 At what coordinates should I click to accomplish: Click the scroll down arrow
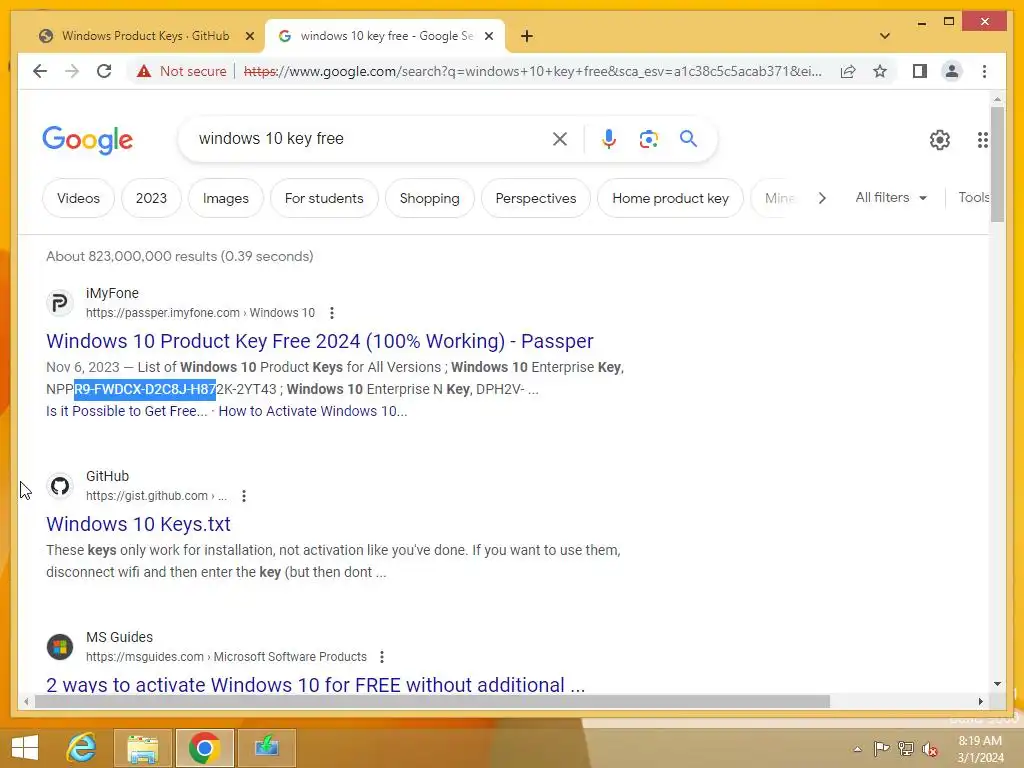coord(997,684)
